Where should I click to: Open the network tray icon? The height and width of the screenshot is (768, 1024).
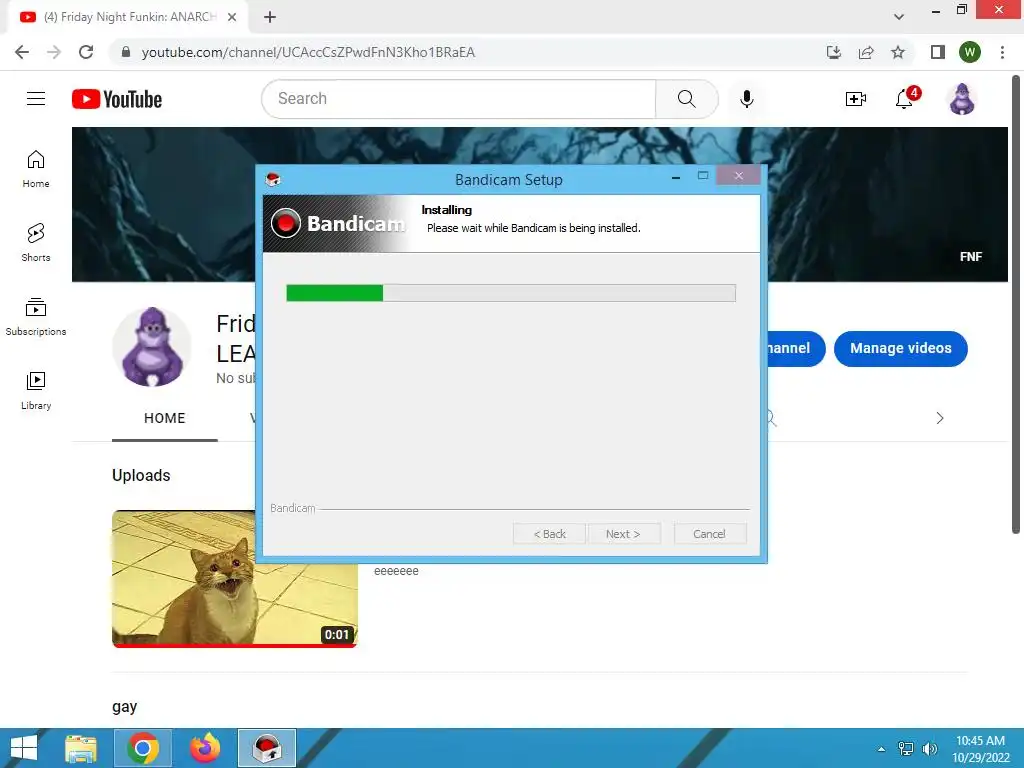pyautogui.click(x=906, y=749)
